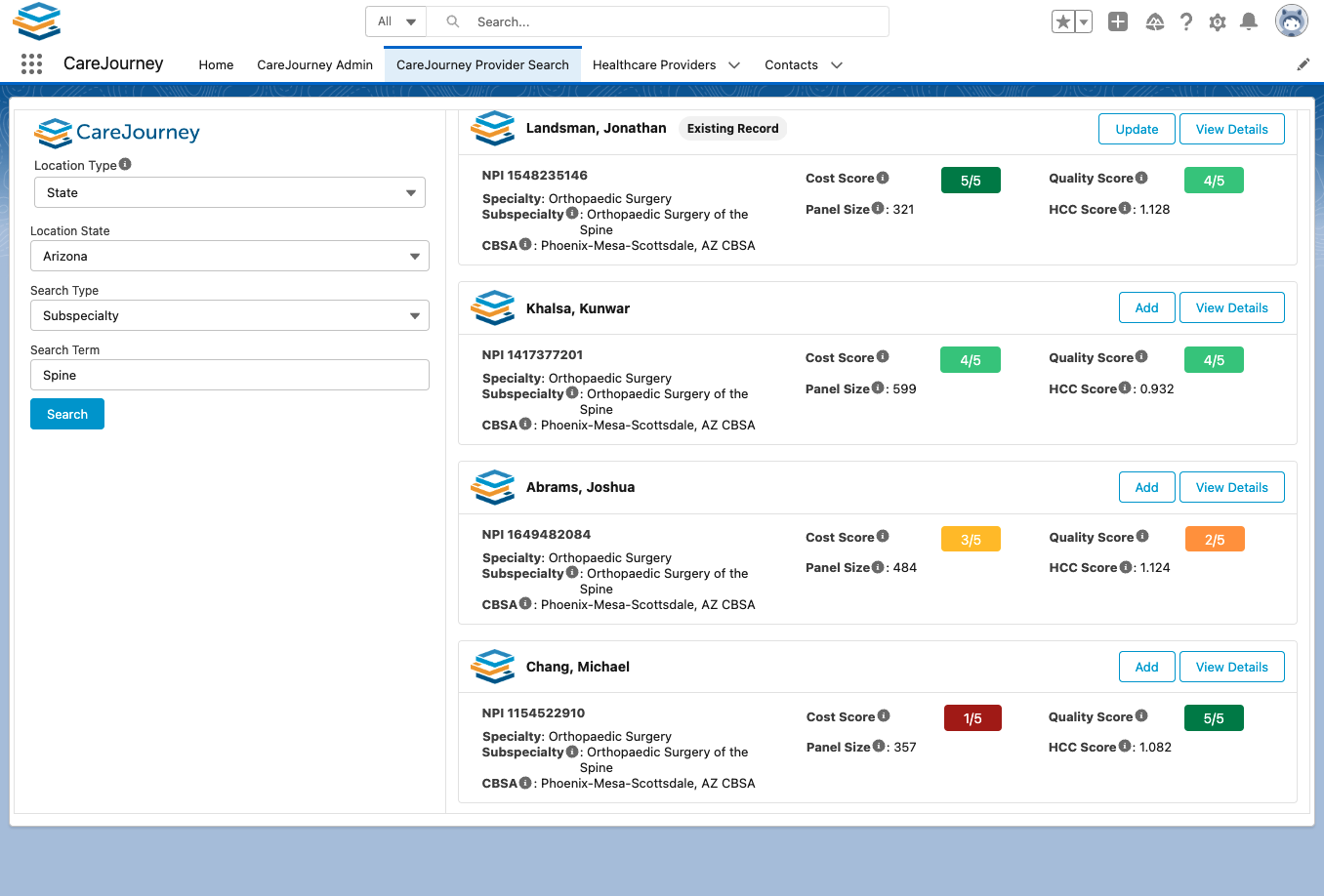The width and height of the screenshot is (1324, 896).
Task: Click the Cost Score info icon for Chang
Action: (x=884, y=715)
